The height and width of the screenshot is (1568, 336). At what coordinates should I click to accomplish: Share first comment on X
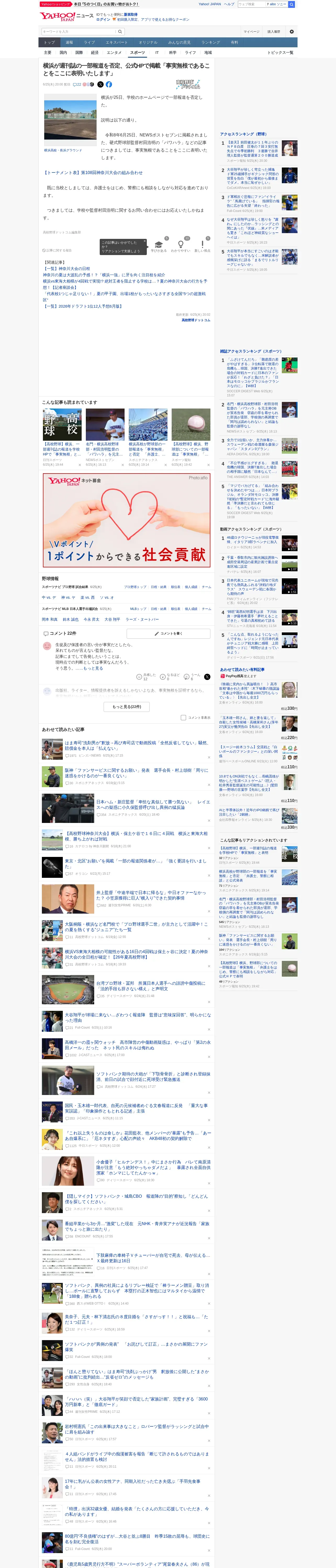207,676
